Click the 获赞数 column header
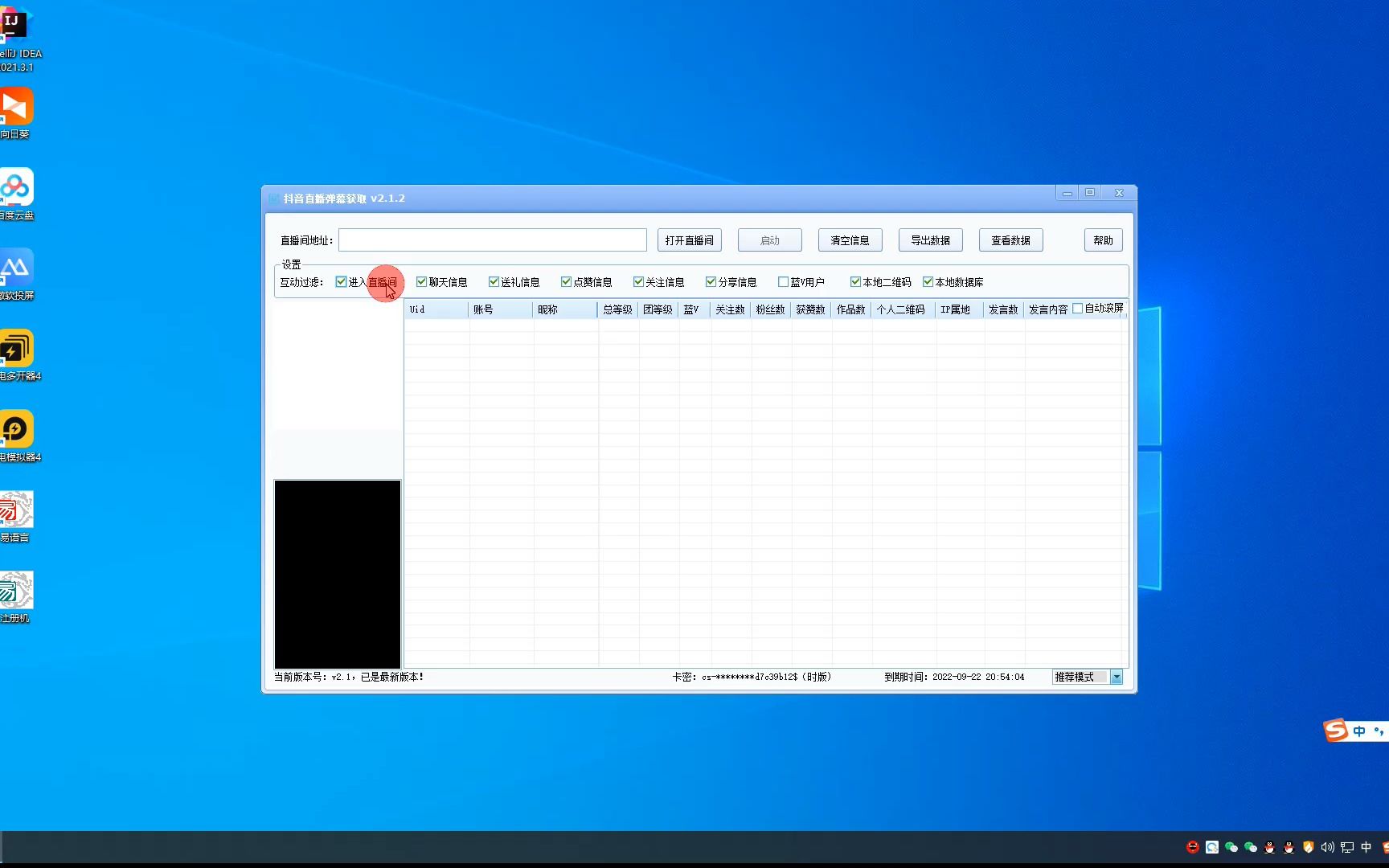The height and width of the screenshot is (868, 1389). 811,309
